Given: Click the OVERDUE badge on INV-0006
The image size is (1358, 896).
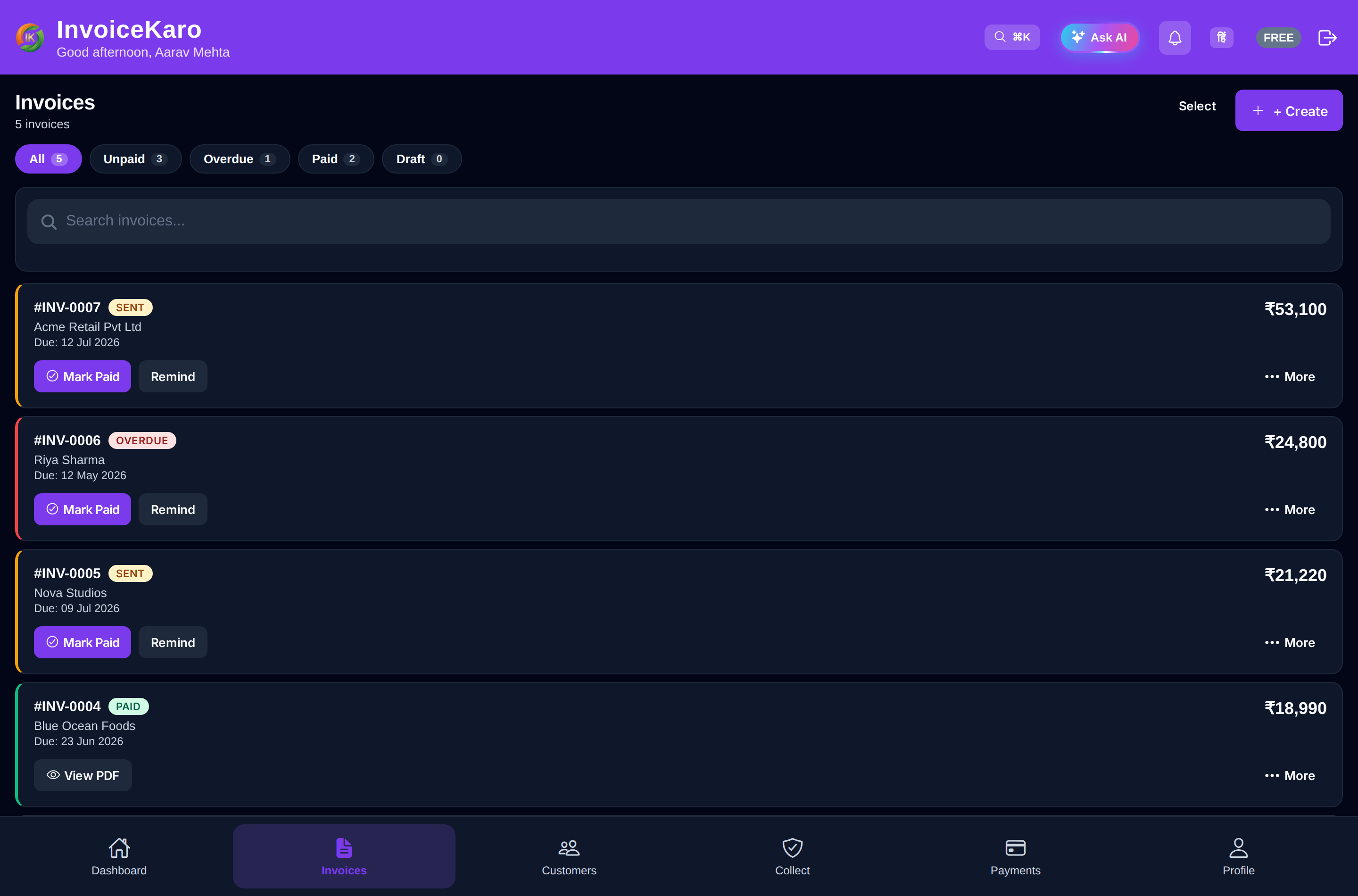Looking at the screenshot, I should click(142, 440).
